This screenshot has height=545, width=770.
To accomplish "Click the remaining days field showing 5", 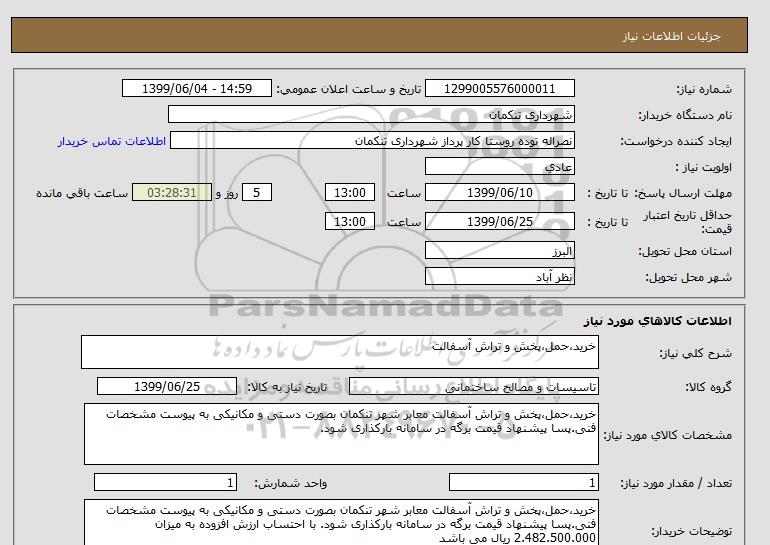I will pyautogui.click(x=257, y=192).
